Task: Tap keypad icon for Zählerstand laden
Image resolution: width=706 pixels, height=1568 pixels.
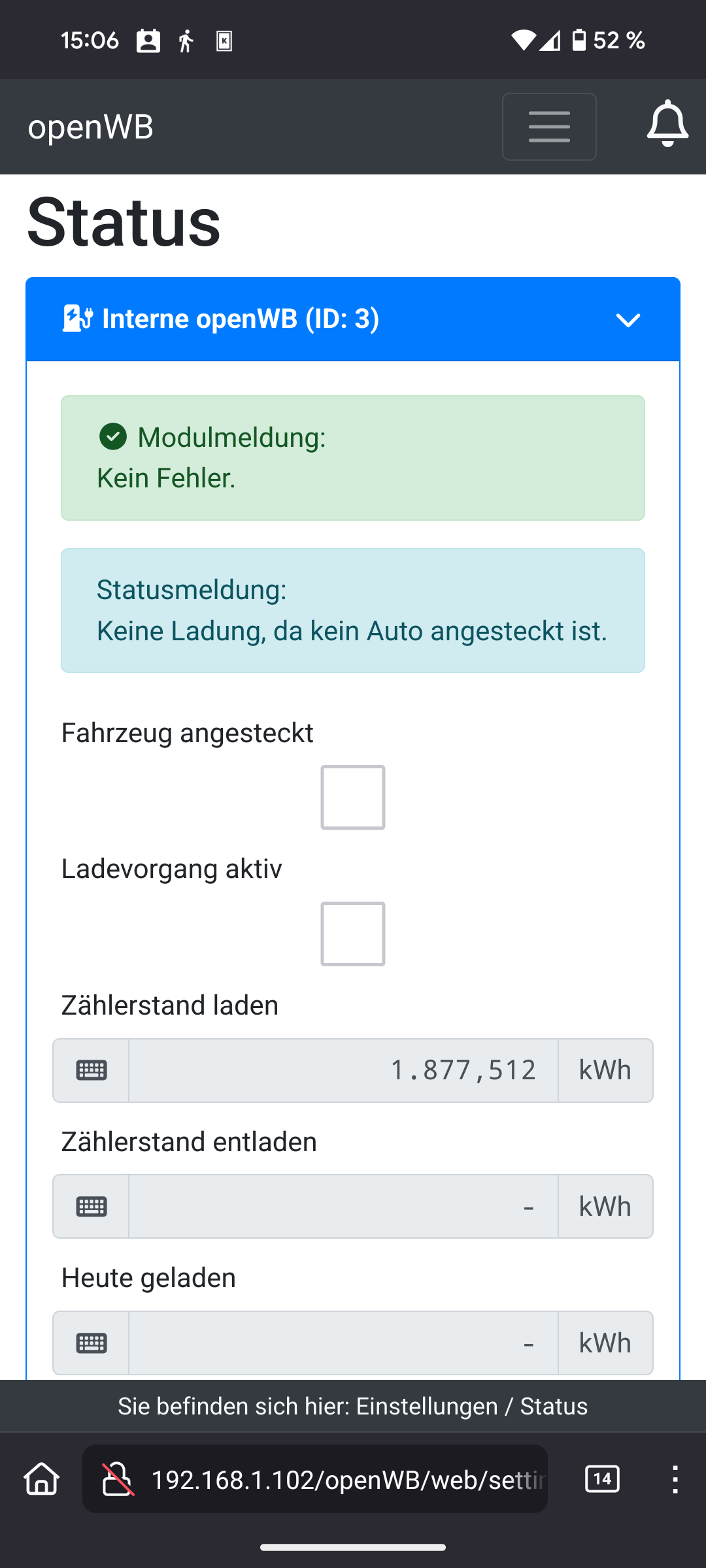Action: pos(92,1070)
